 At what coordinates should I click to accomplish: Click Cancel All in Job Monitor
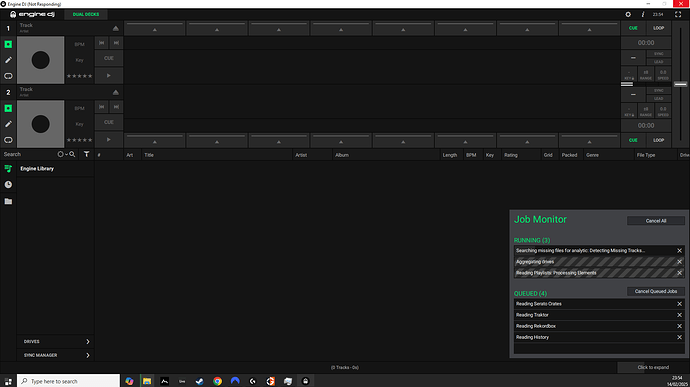656,221
